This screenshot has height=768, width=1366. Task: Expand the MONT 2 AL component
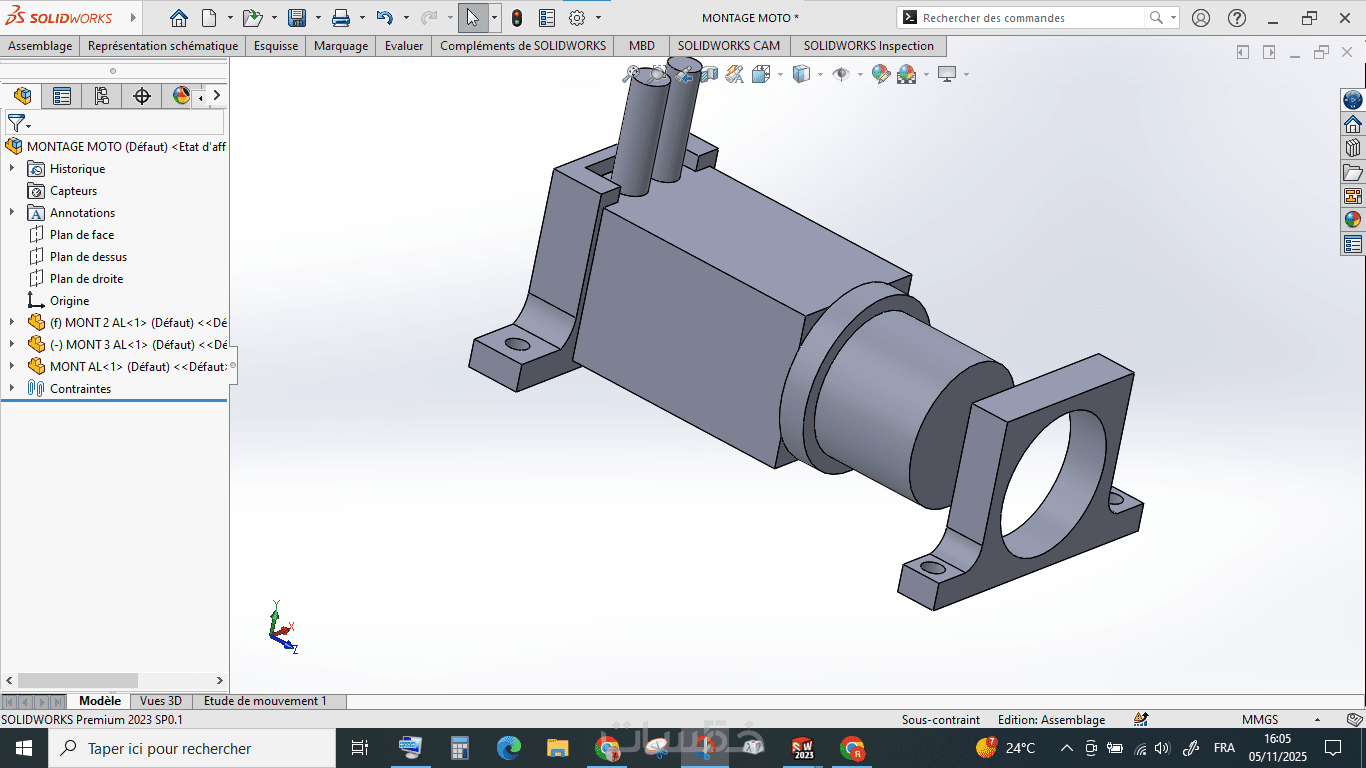tap(12, 323)
